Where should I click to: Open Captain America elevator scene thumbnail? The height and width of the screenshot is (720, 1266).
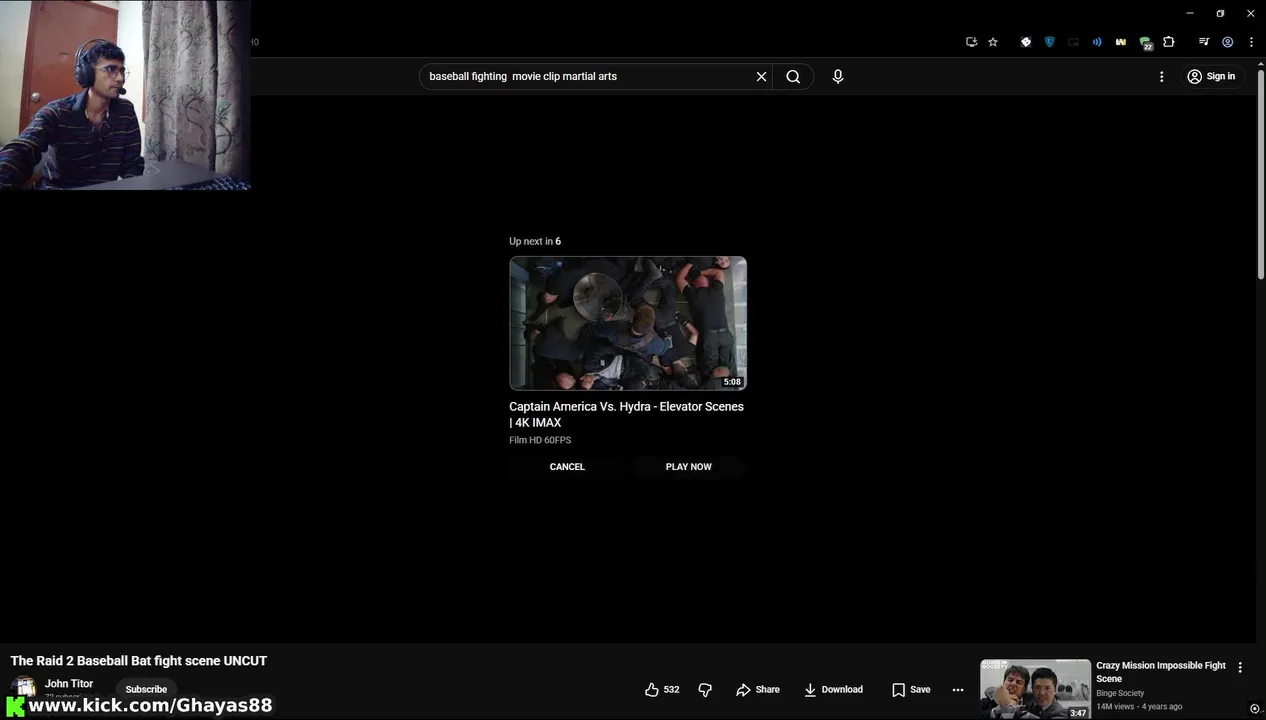click(x=628, y=323)
